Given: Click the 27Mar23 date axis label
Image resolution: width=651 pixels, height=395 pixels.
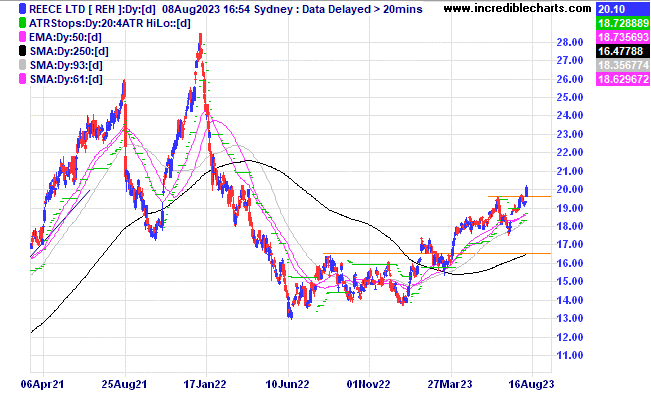Looking at the screenshot, I should coord(450,384).
